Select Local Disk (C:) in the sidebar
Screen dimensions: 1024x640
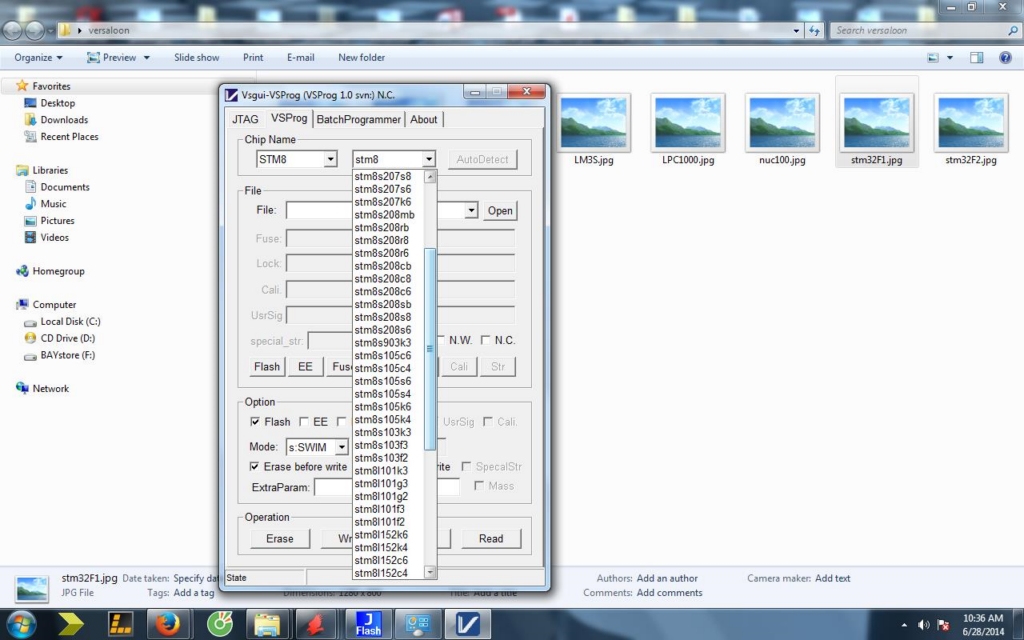pyautogui.click(x=70, y=322)
